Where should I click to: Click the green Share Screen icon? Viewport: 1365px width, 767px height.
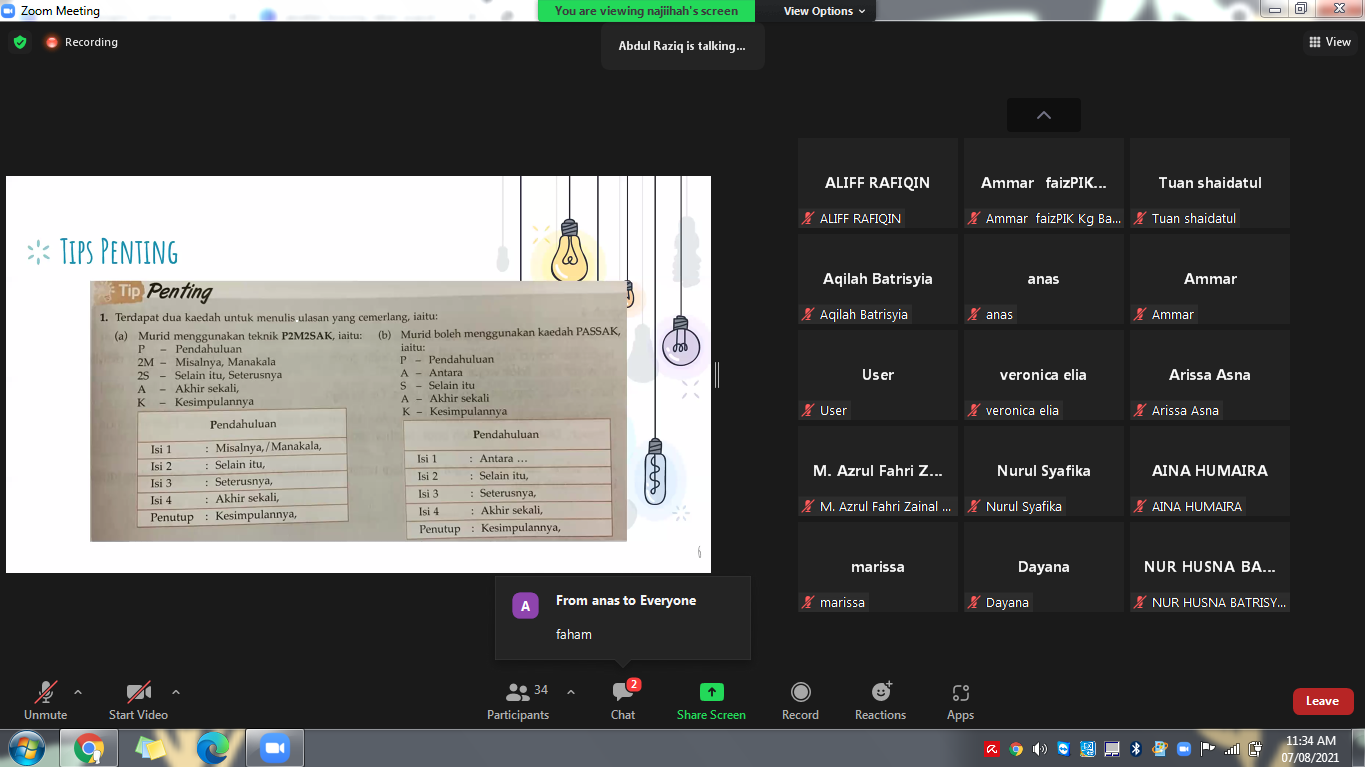tap(711, 693)
